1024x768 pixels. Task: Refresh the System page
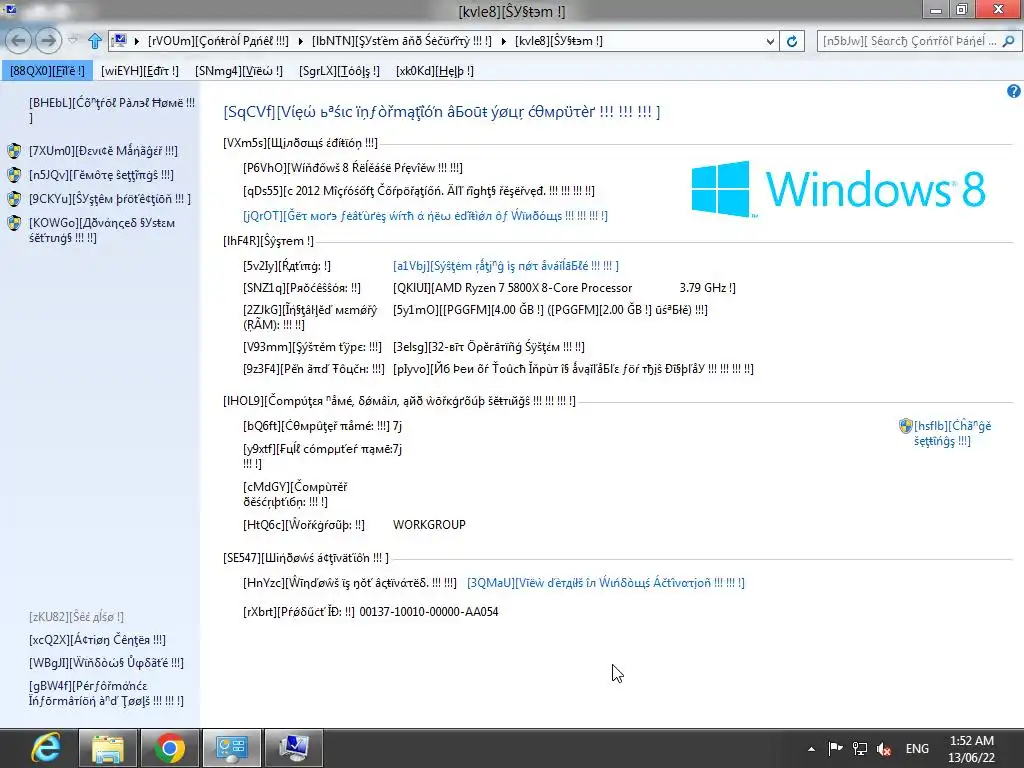click(792, 41)
